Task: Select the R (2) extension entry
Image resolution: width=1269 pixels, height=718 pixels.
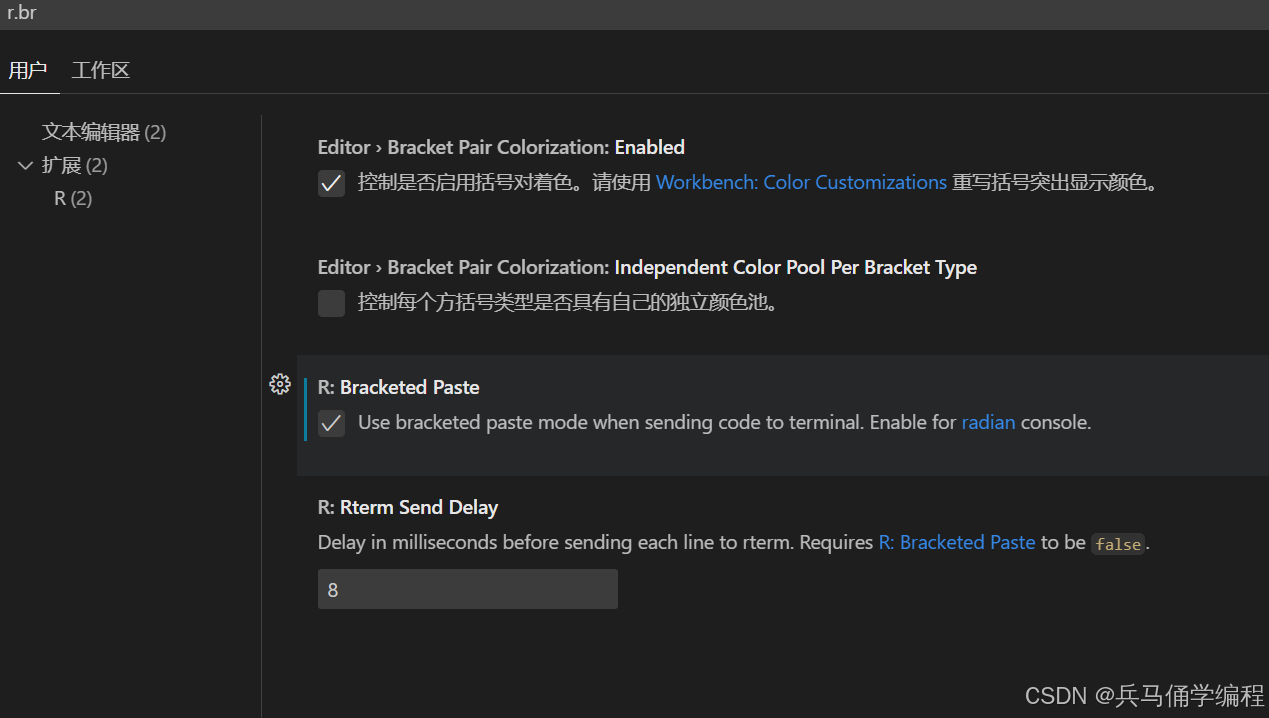Action: (73, 198)
